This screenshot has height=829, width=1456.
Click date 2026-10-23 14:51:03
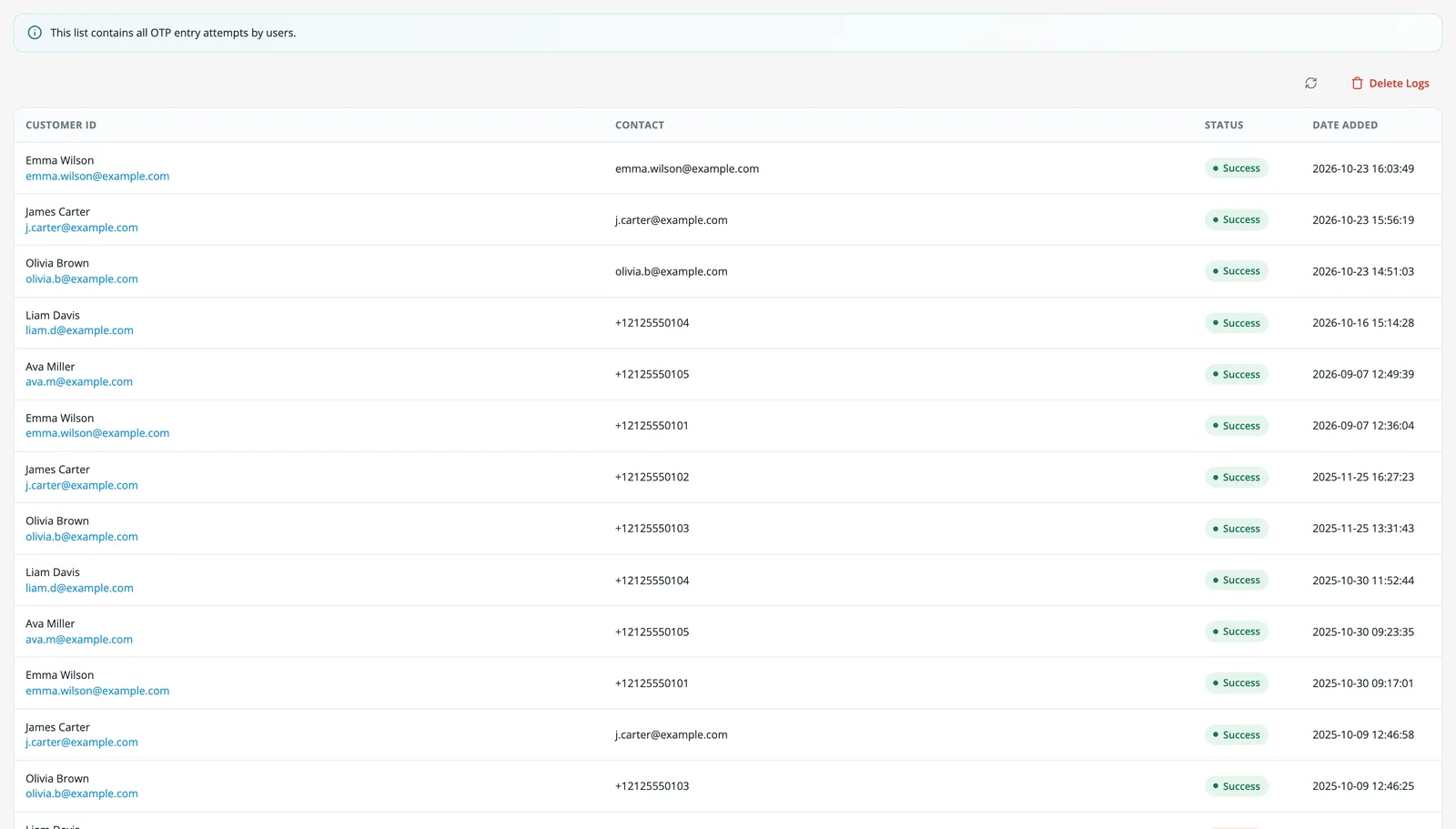[x=1363, y=271]
